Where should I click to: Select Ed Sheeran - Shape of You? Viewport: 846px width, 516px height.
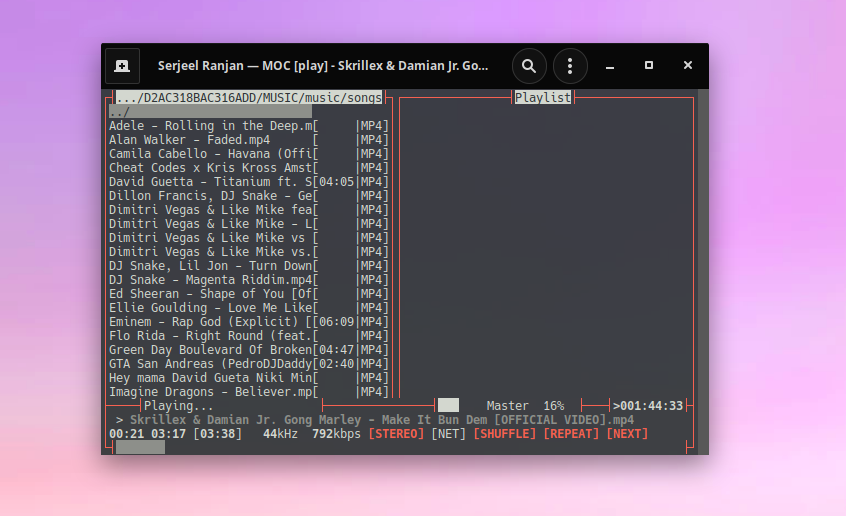(x=248, y=294)
